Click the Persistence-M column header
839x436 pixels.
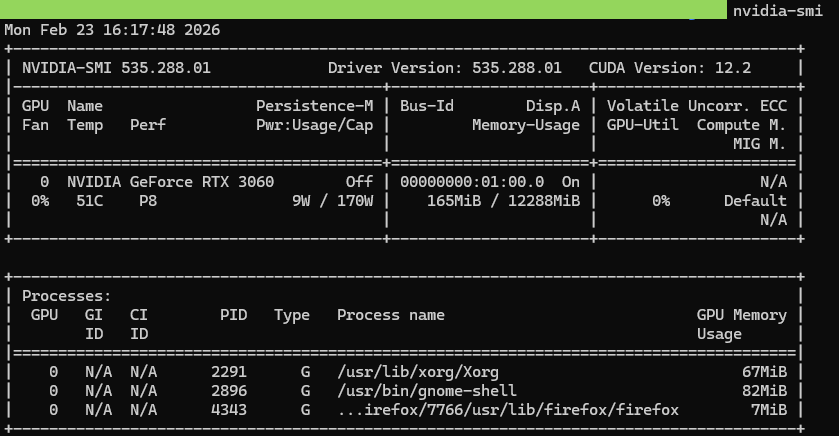pyautogui.click(x=314, y=106)
